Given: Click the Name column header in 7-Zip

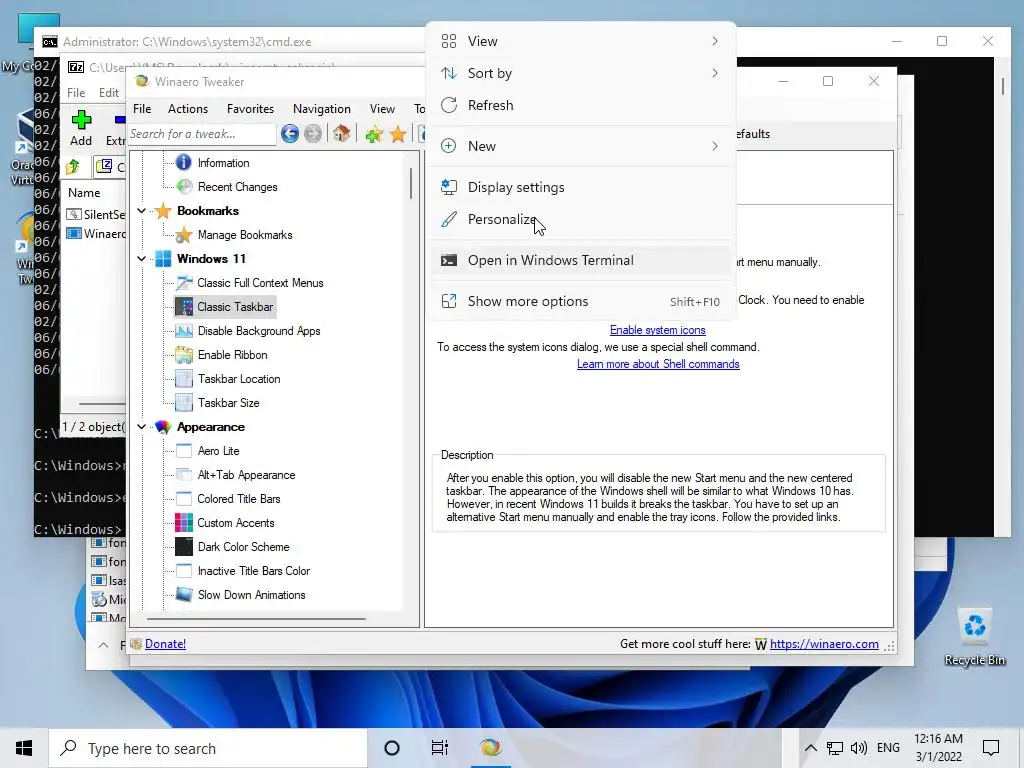Looking at the screenshot, I should click(x=84, y=193).
